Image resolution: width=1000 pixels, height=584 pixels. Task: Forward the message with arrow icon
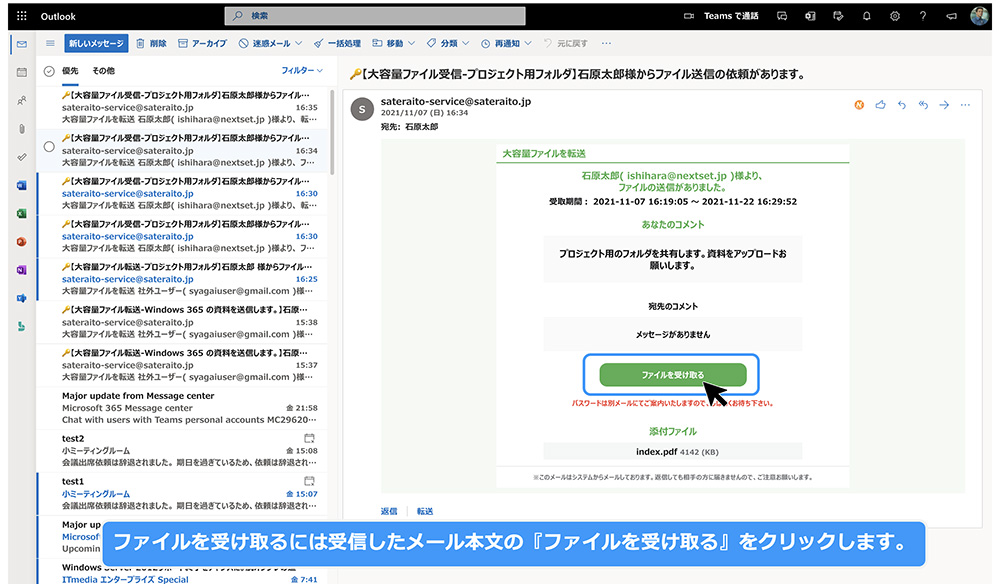944,105
